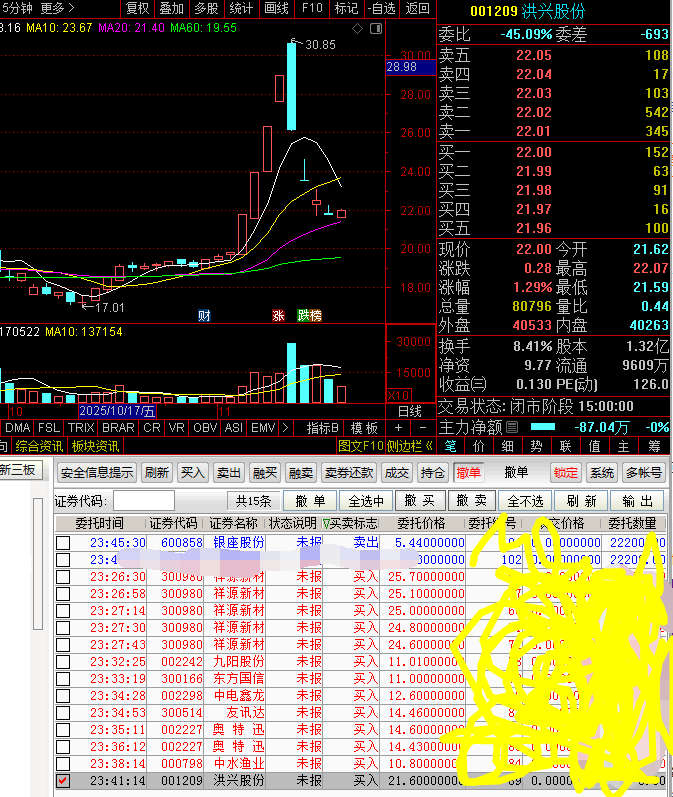This screenshot has height=797, width=673.
Task: Click the 多股 toolbar item
Action: (206, 8)
